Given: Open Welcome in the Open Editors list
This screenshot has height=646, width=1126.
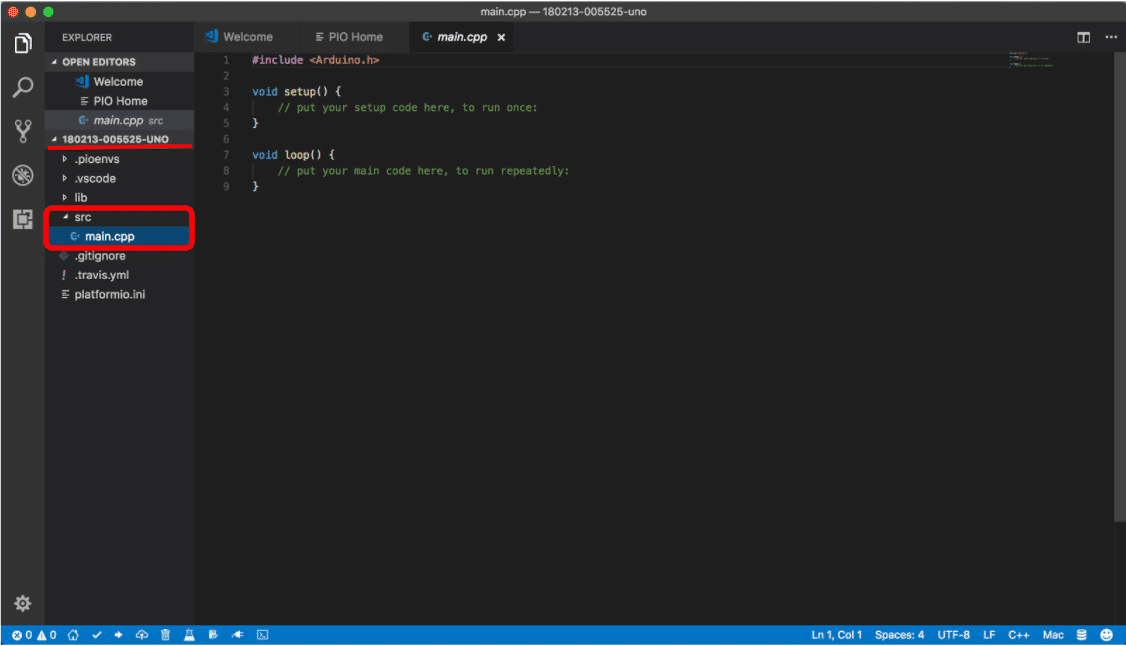Looking at the screenshot, I should coord(119,82).
